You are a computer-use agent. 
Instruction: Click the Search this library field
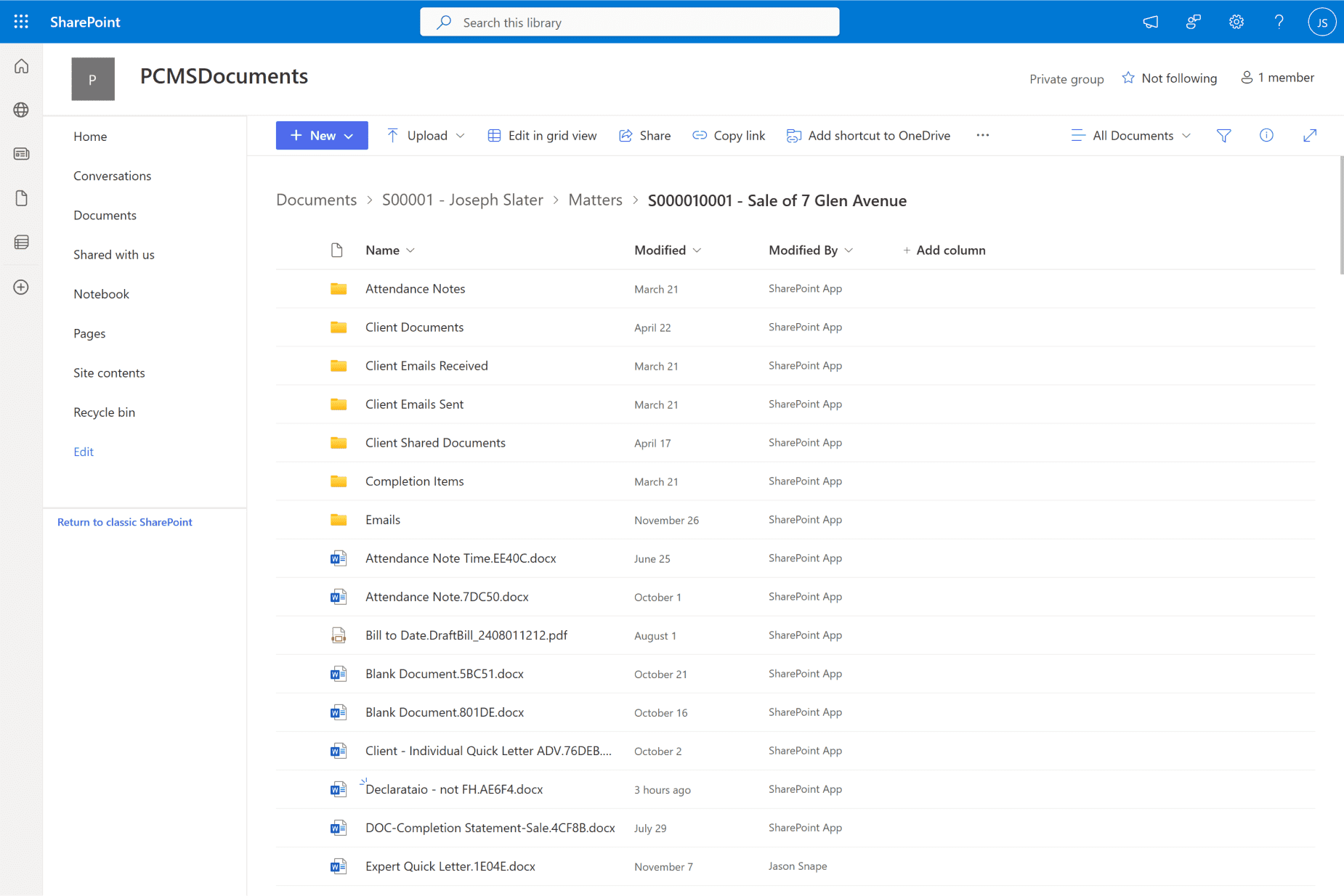(x=629, y=23)
